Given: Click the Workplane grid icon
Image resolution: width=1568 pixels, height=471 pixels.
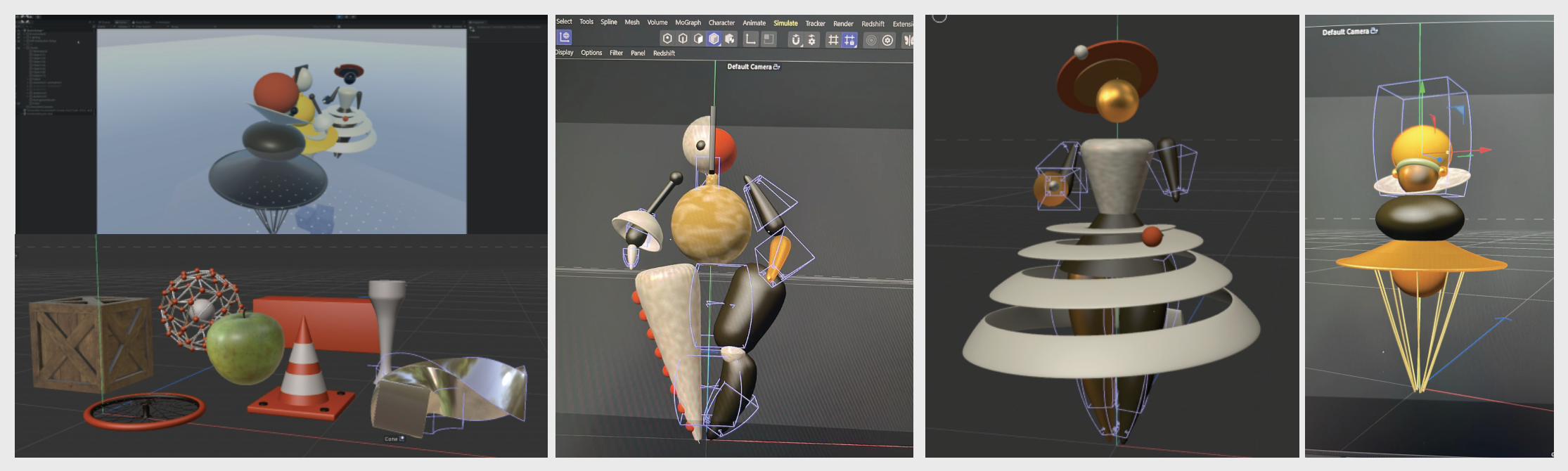Looking at the screenshot, I should tap(833, 40).
